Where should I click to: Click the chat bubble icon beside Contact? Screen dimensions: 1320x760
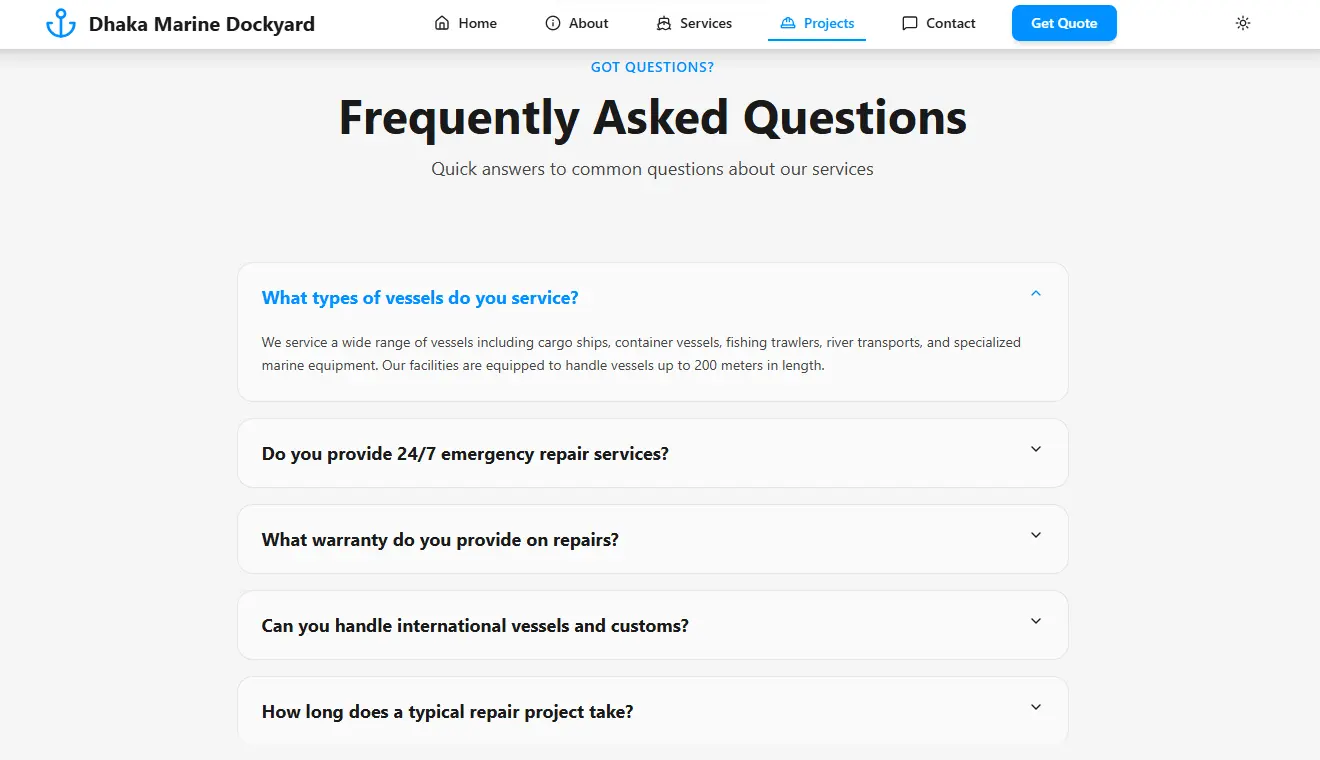pos(910,23)
